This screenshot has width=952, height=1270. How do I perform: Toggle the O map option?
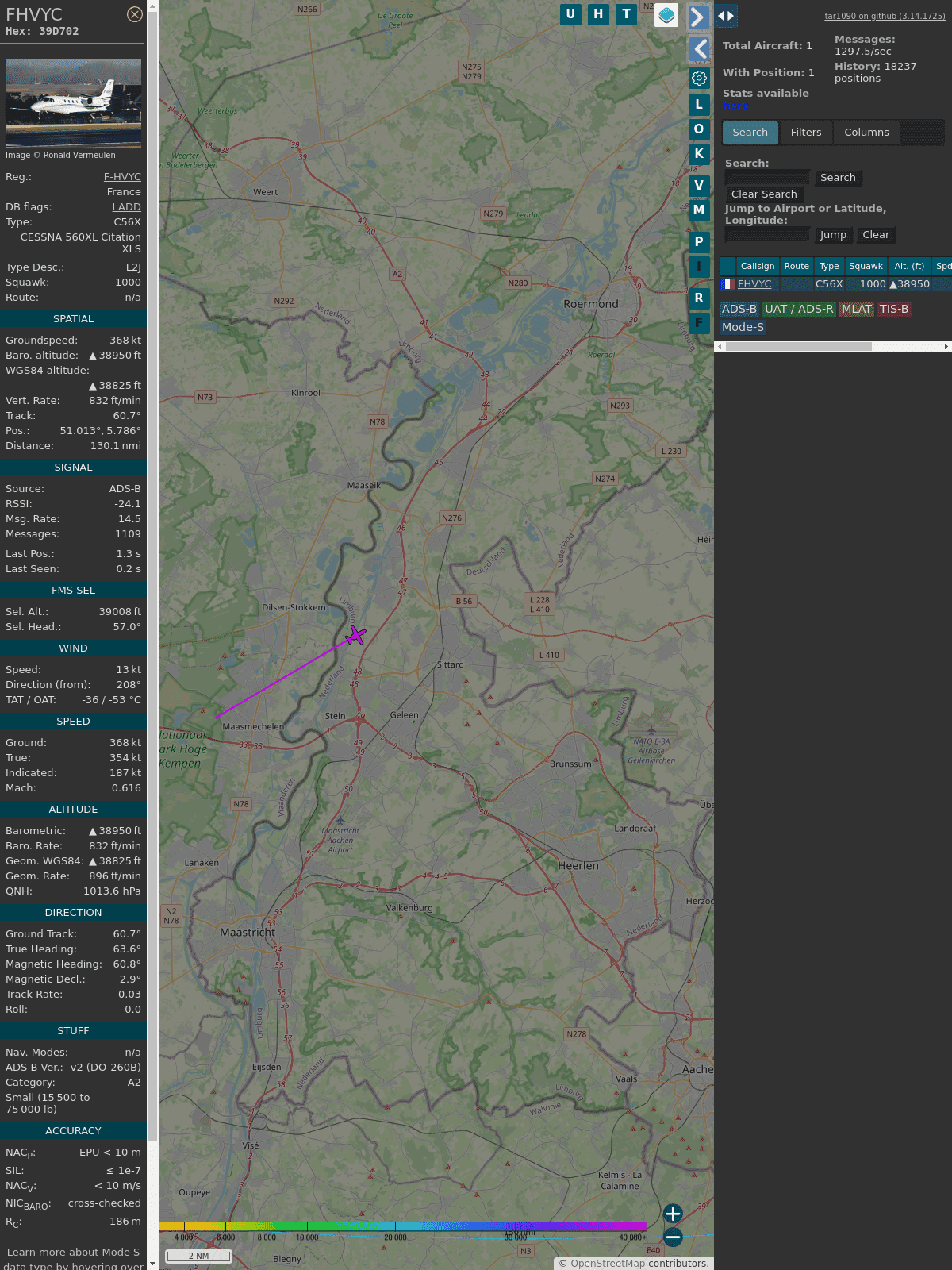[699, 129]
